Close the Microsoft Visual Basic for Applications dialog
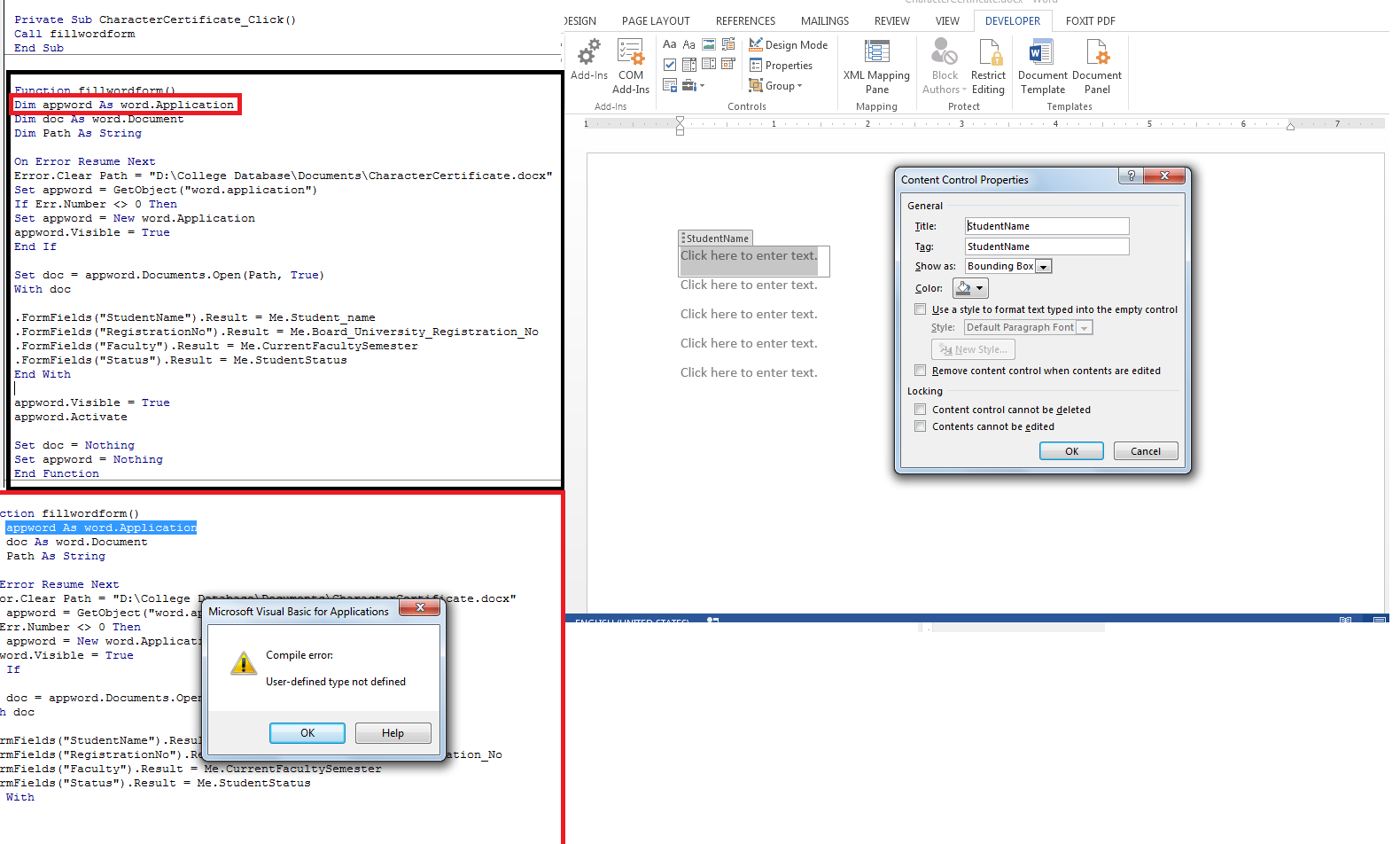 point(420,608)
